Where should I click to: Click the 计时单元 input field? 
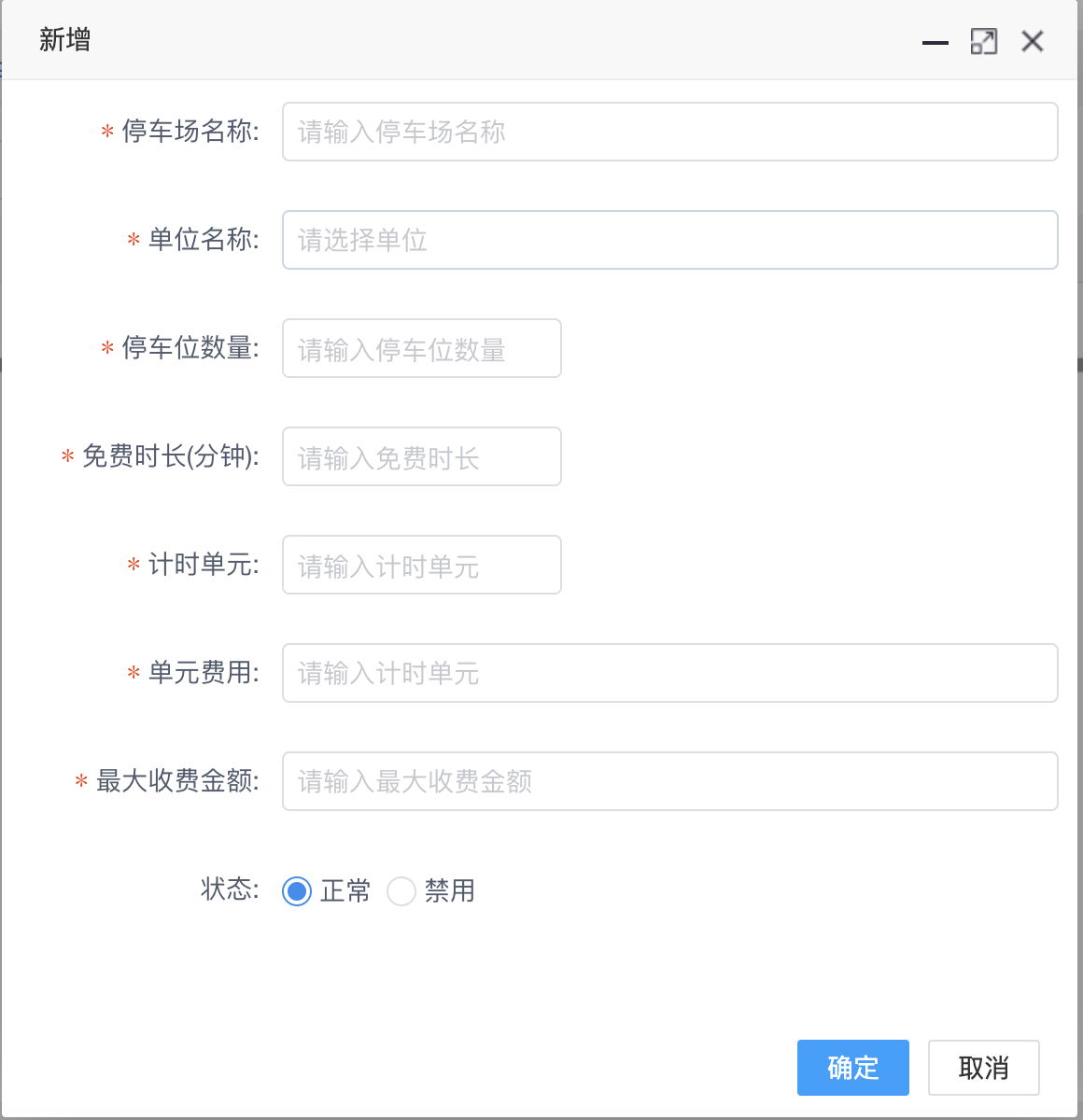tap(421, 565)
